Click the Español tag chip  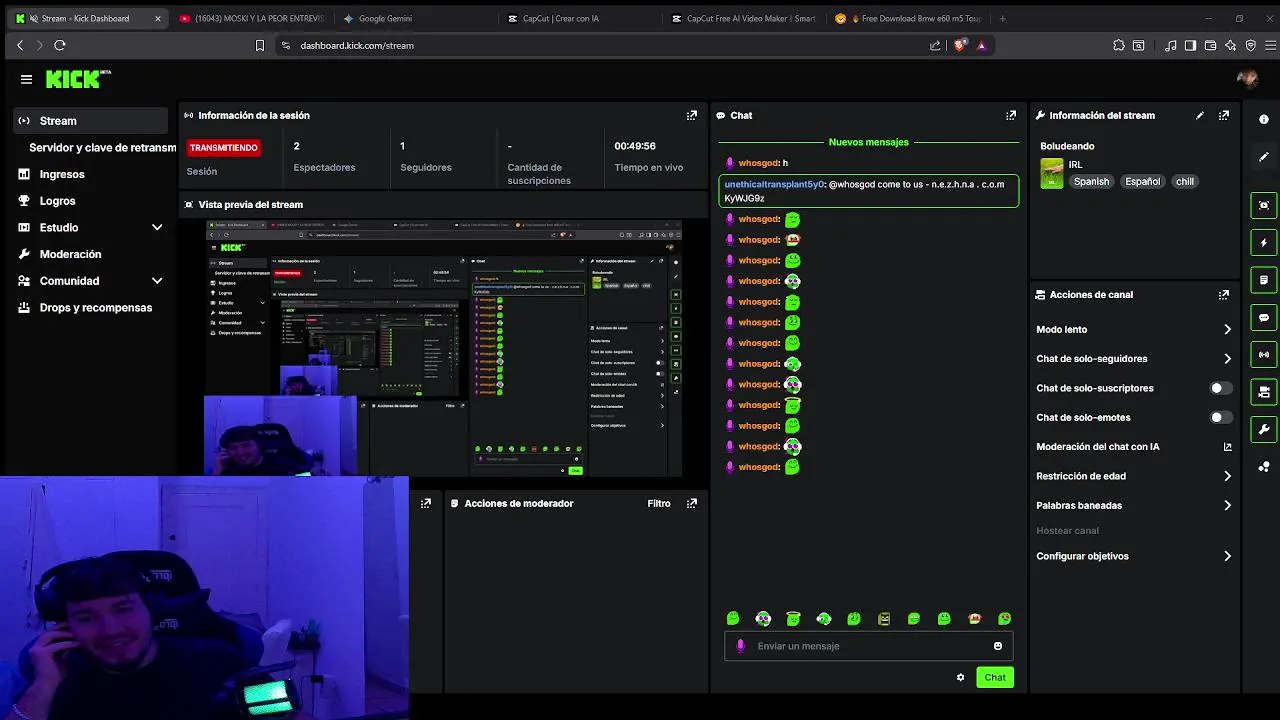(x=1142, y=182)
